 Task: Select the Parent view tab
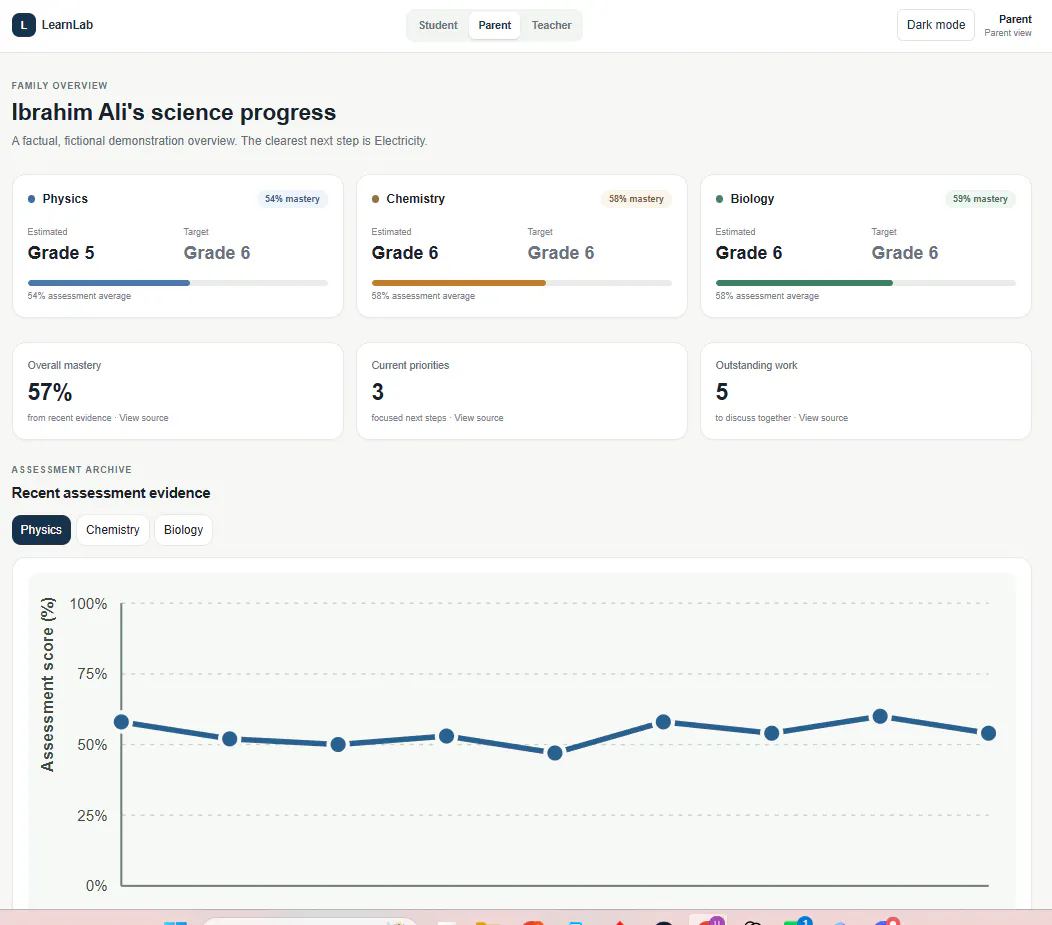494,25
